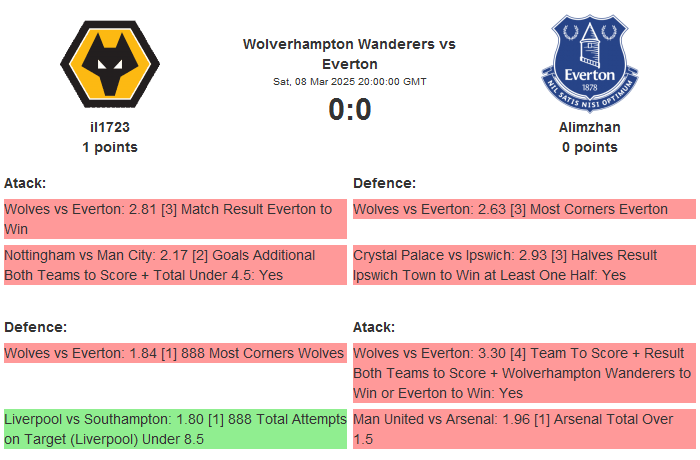Click the Most Corners Everton bet row
The height and width of the screenshot is (460, 700).
coord(523,210)
